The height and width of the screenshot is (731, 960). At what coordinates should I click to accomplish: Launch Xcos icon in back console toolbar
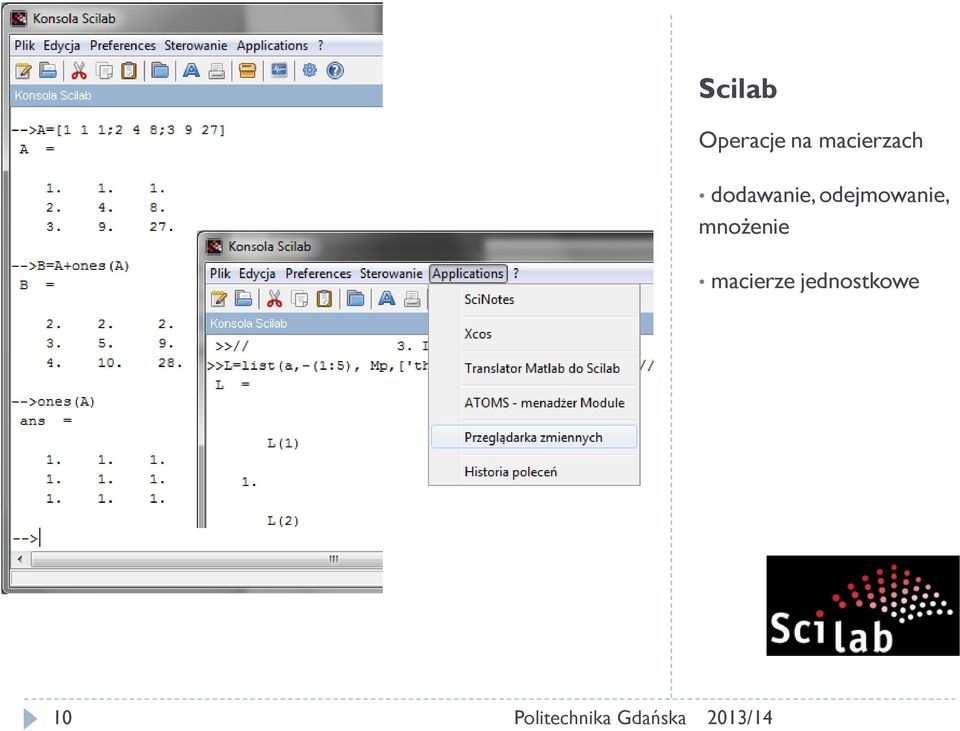click(x=279, y=71)
